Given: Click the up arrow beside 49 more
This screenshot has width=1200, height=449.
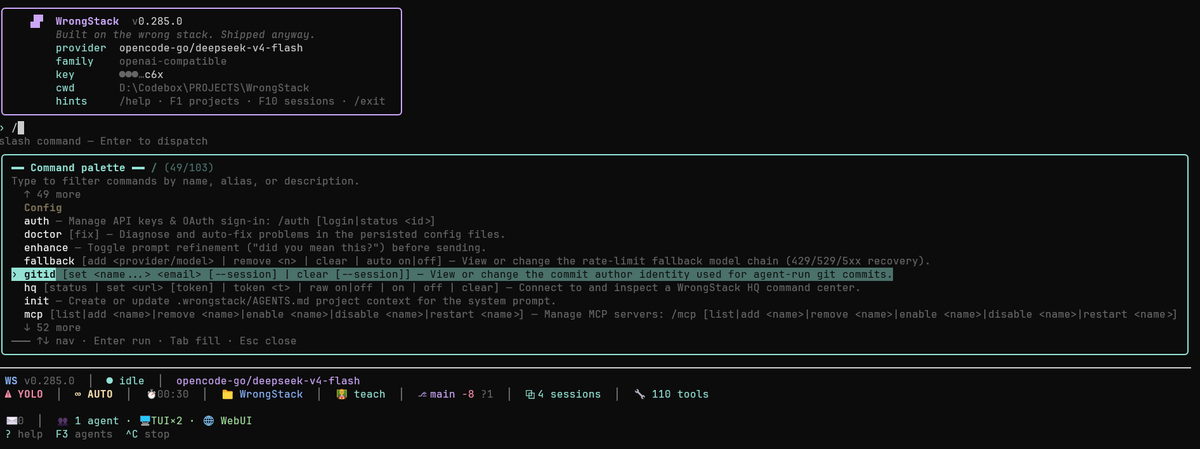Looking at the screenshot, I should 27,194.
